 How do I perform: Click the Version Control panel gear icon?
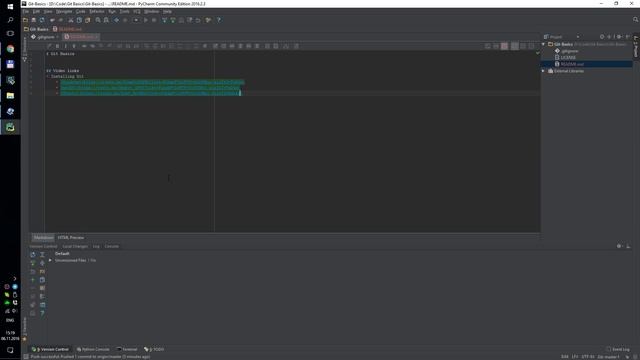click(x=619, y=246)
